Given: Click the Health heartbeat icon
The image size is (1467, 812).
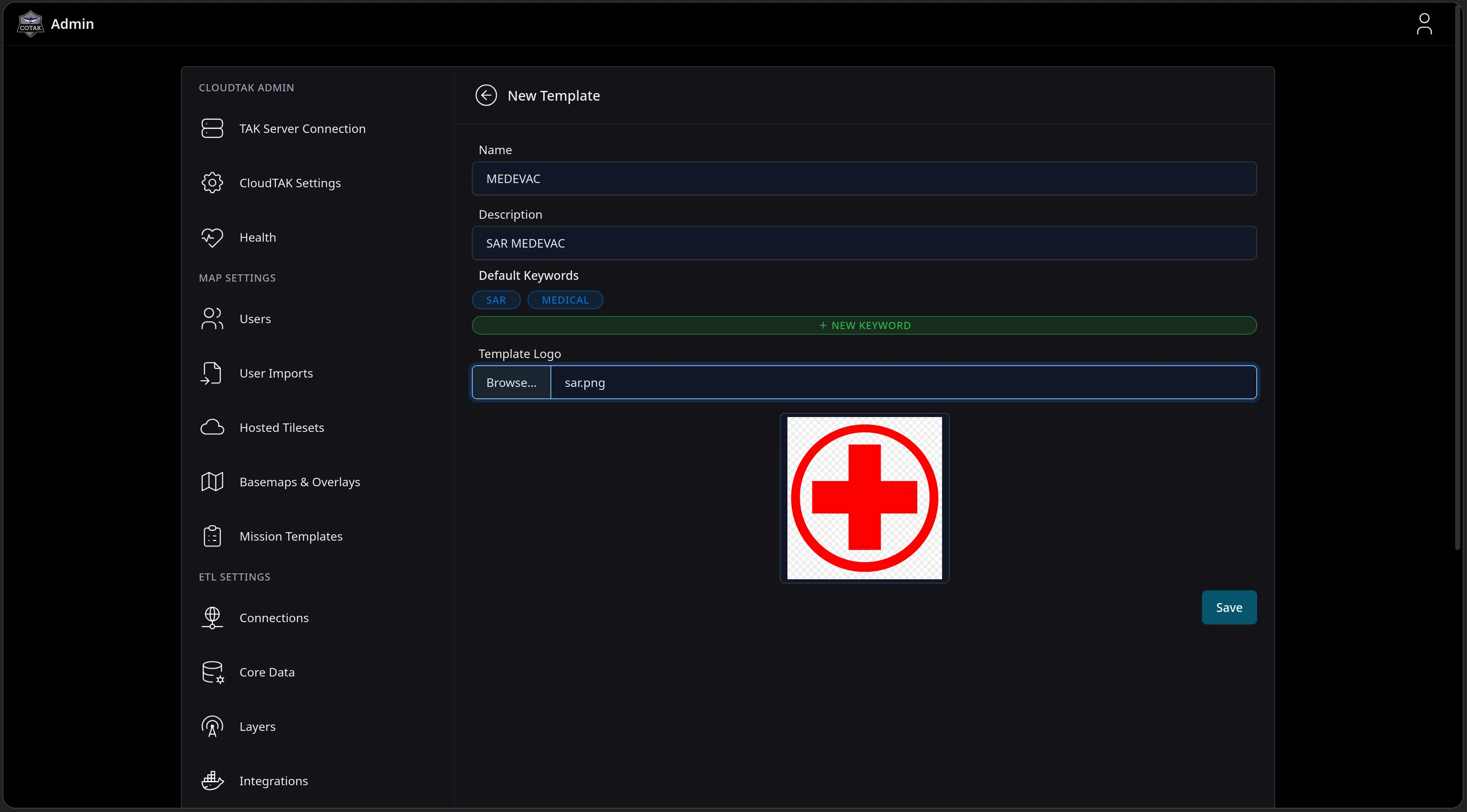Looking at the screenshot, I should tap(212, 237).
